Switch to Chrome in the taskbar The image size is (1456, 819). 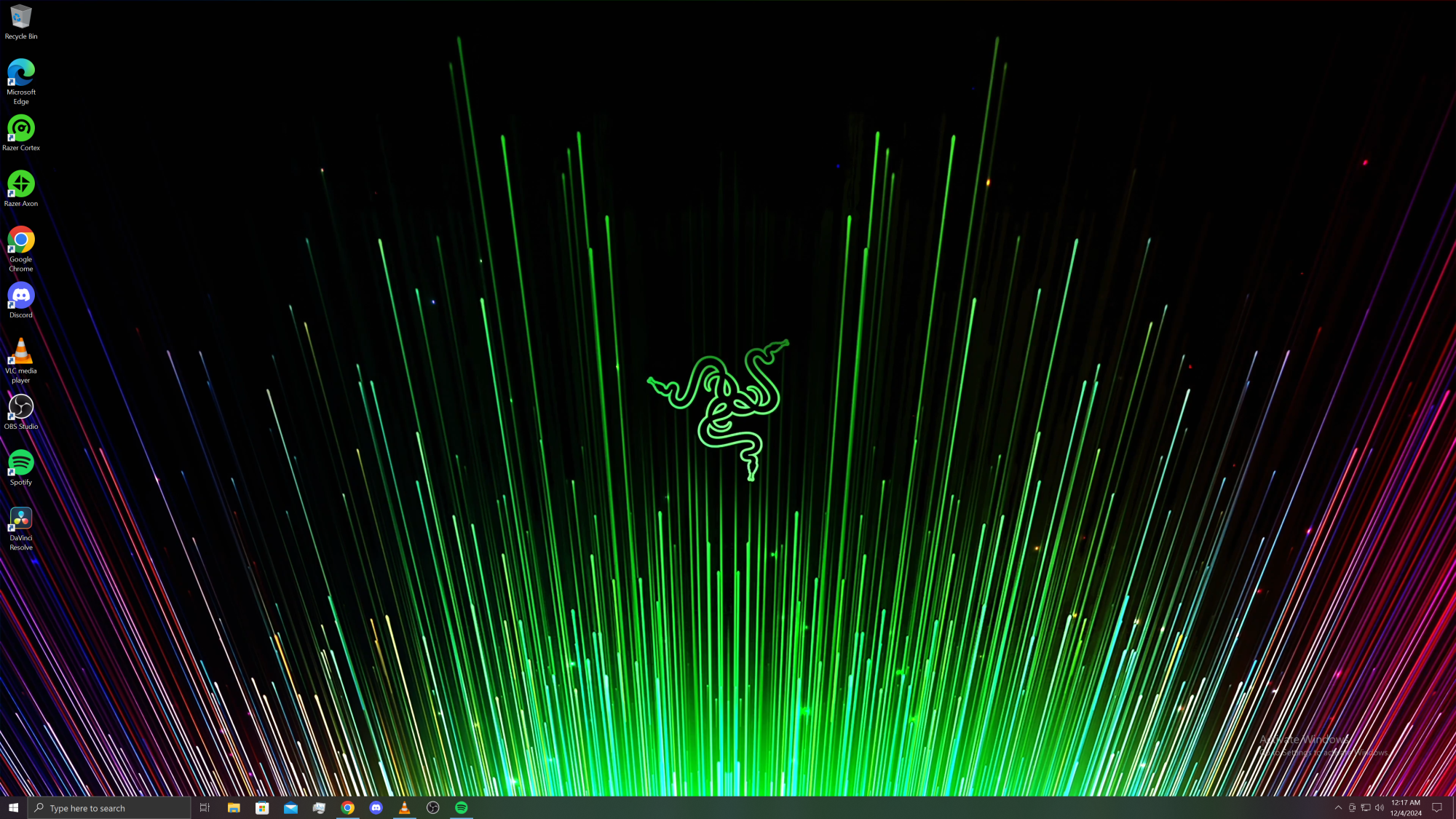point(347,807)
